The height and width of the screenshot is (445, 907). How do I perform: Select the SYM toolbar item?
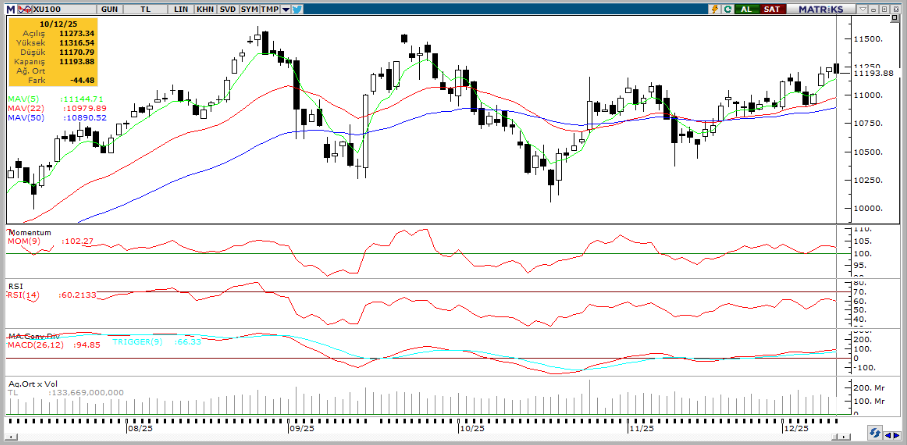(250, 8)
